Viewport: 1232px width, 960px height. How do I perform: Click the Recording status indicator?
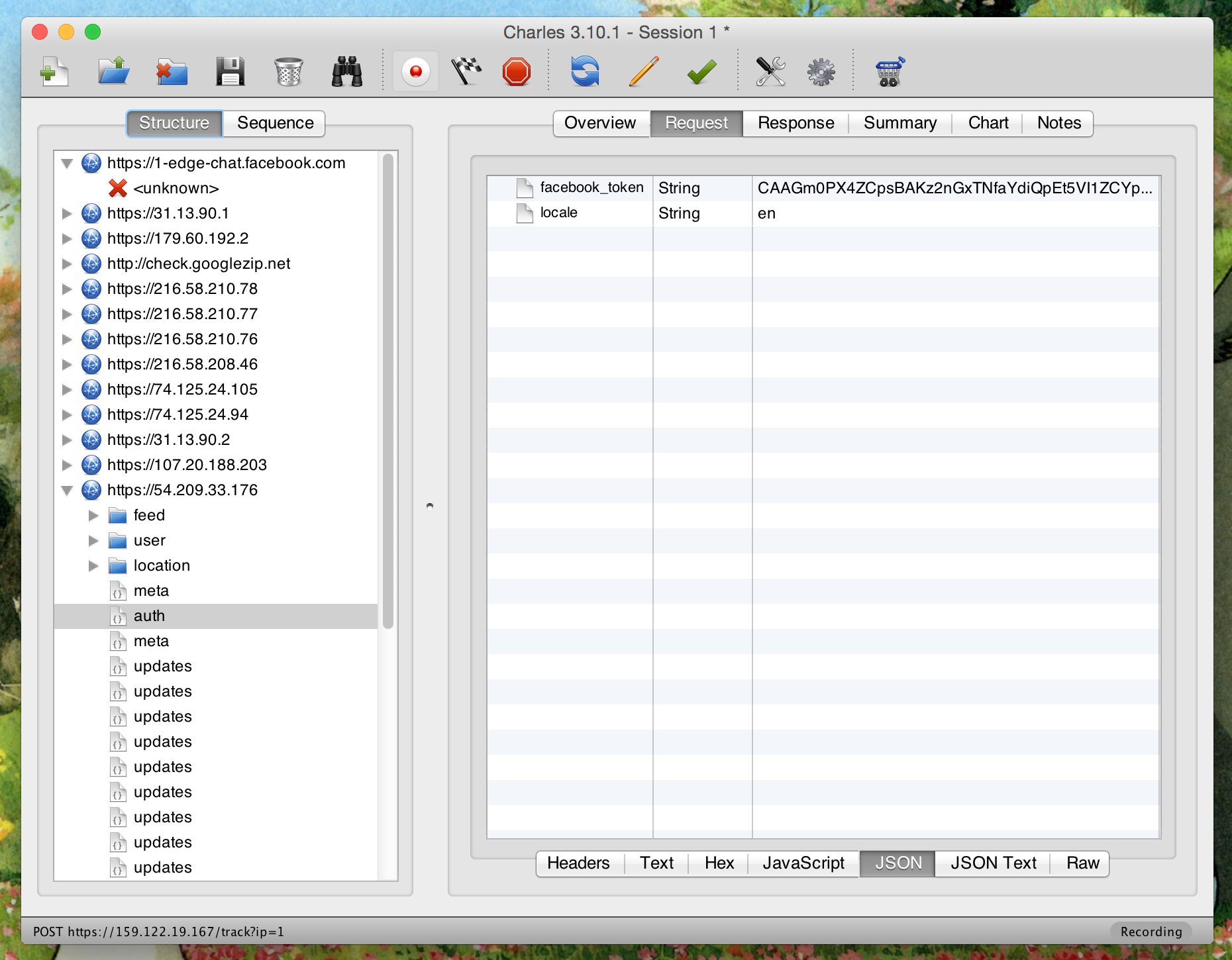[1151, 932]
